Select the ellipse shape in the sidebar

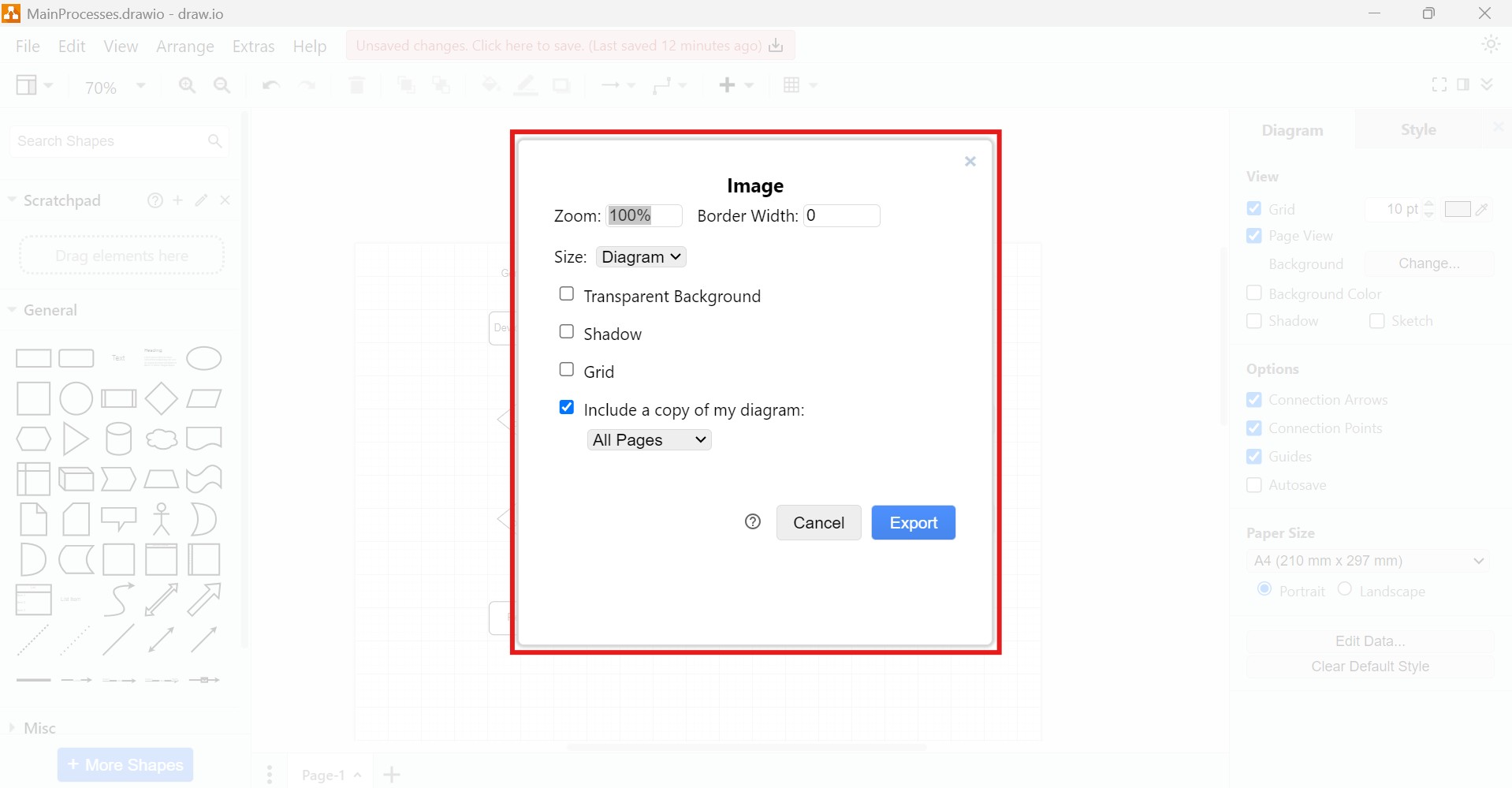click(x=203, y=357)
